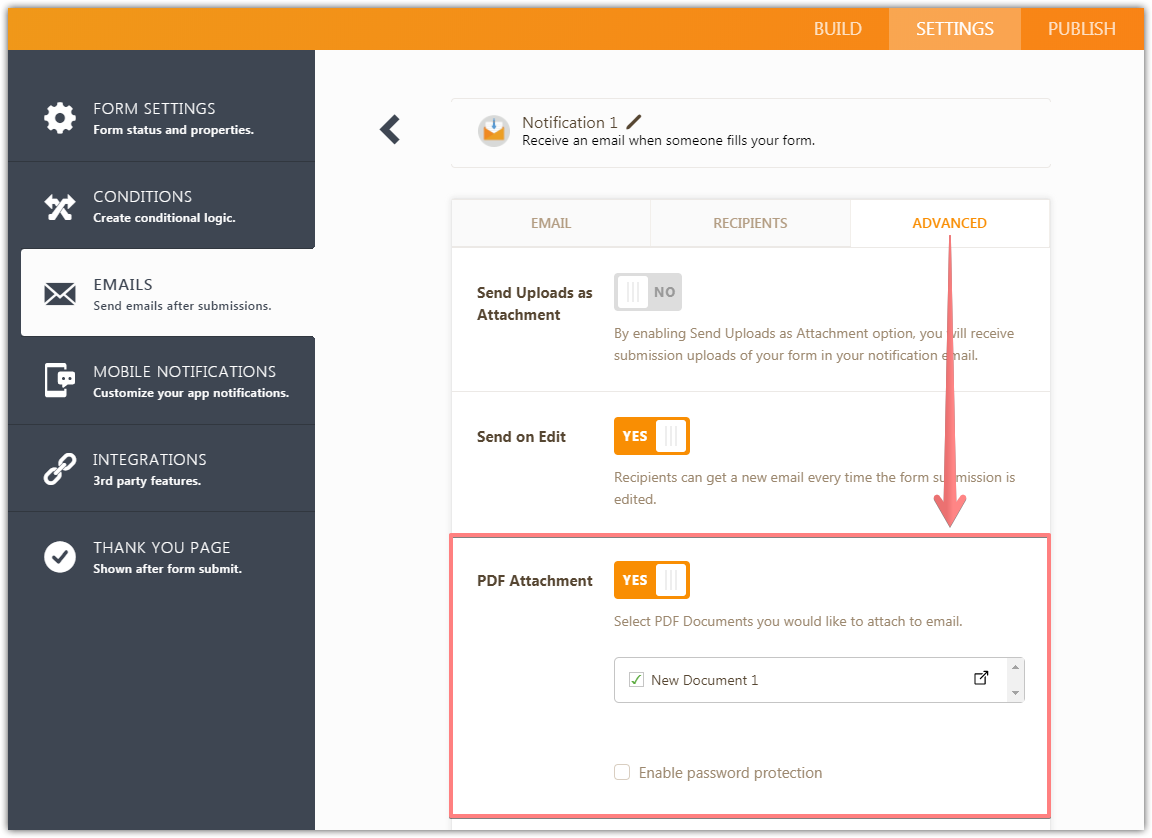Image resolution: width=1152 pixels, height=838 pixels.
Task: Enable Send Uploads as Attachment
Action: click(648, 292)
